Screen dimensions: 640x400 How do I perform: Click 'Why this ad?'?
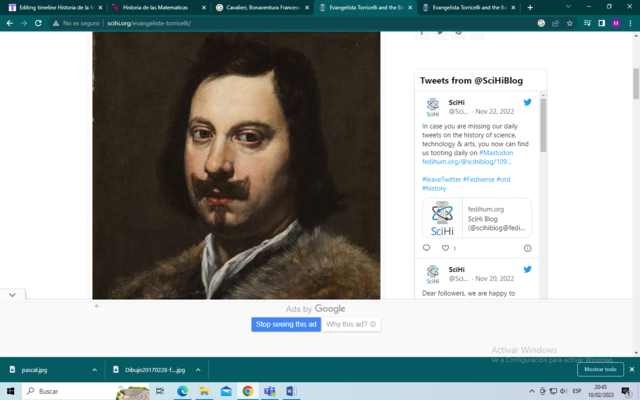pos(351,324)
